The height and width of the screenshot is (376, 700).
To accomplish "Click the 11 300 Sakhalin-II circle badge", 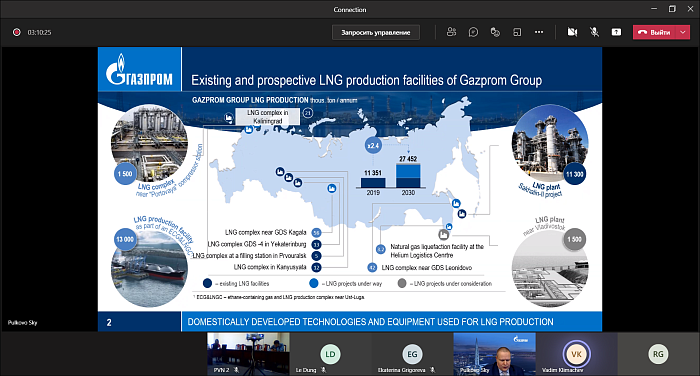I will coord(575,174).
